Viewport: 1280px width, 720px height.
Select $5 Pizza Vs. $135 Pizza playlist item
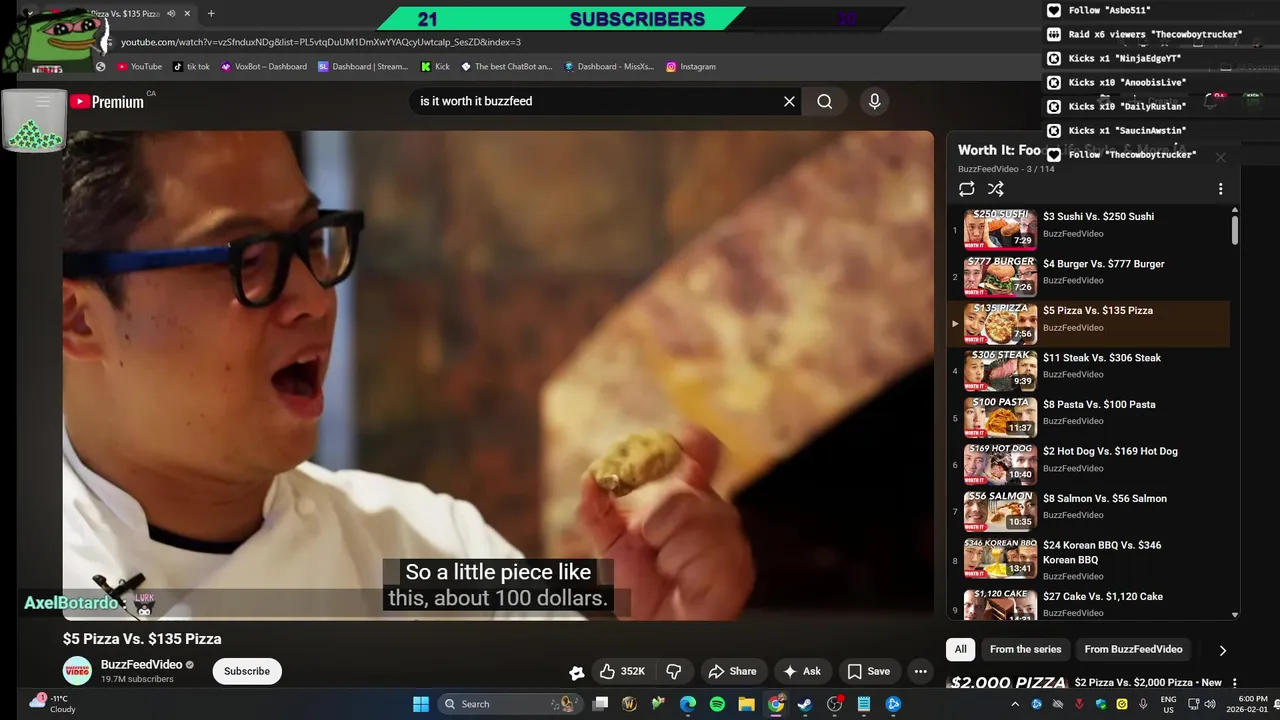click(1090, 324)
